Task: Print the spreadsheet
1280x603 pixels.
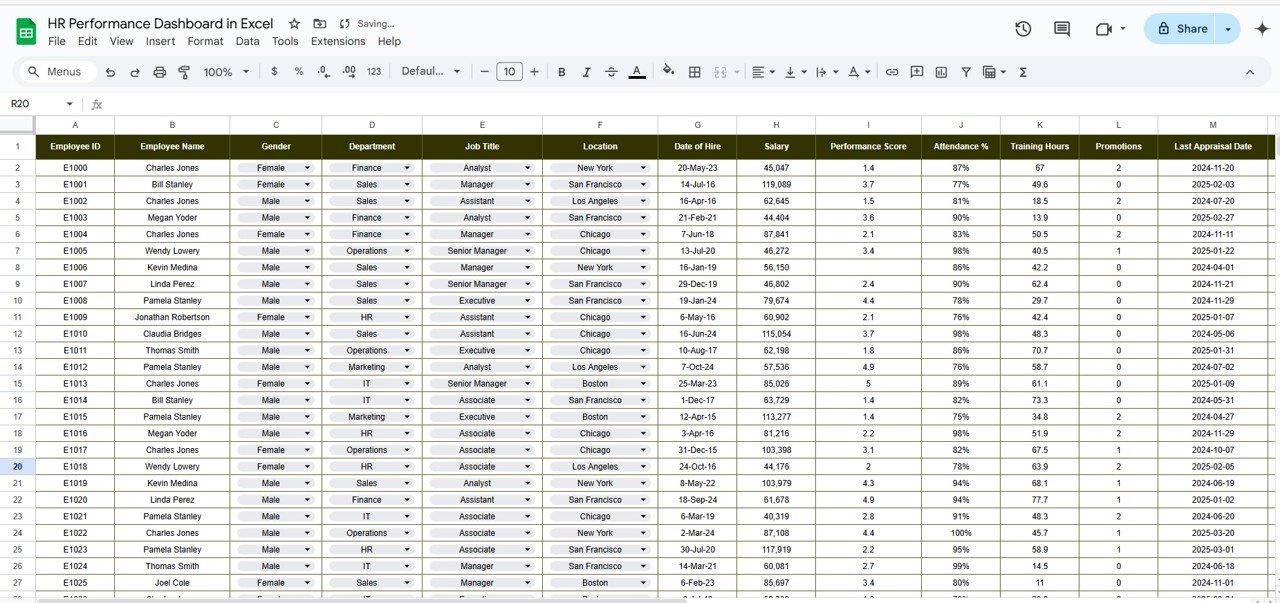Action: pyautogui.click(x=160, y=72)
